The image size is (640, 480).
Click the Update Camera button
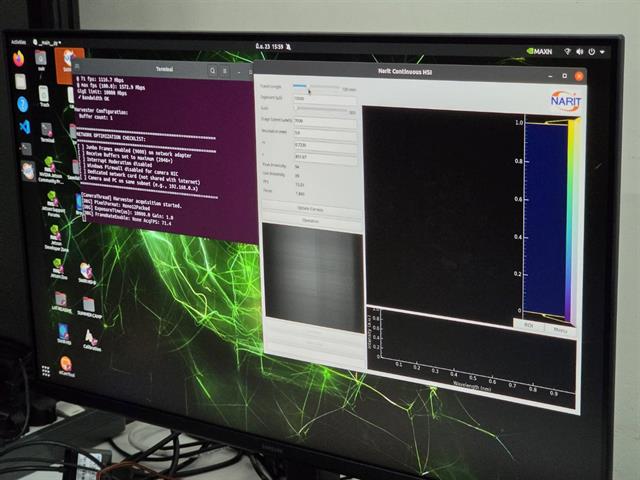pos(311,209)
